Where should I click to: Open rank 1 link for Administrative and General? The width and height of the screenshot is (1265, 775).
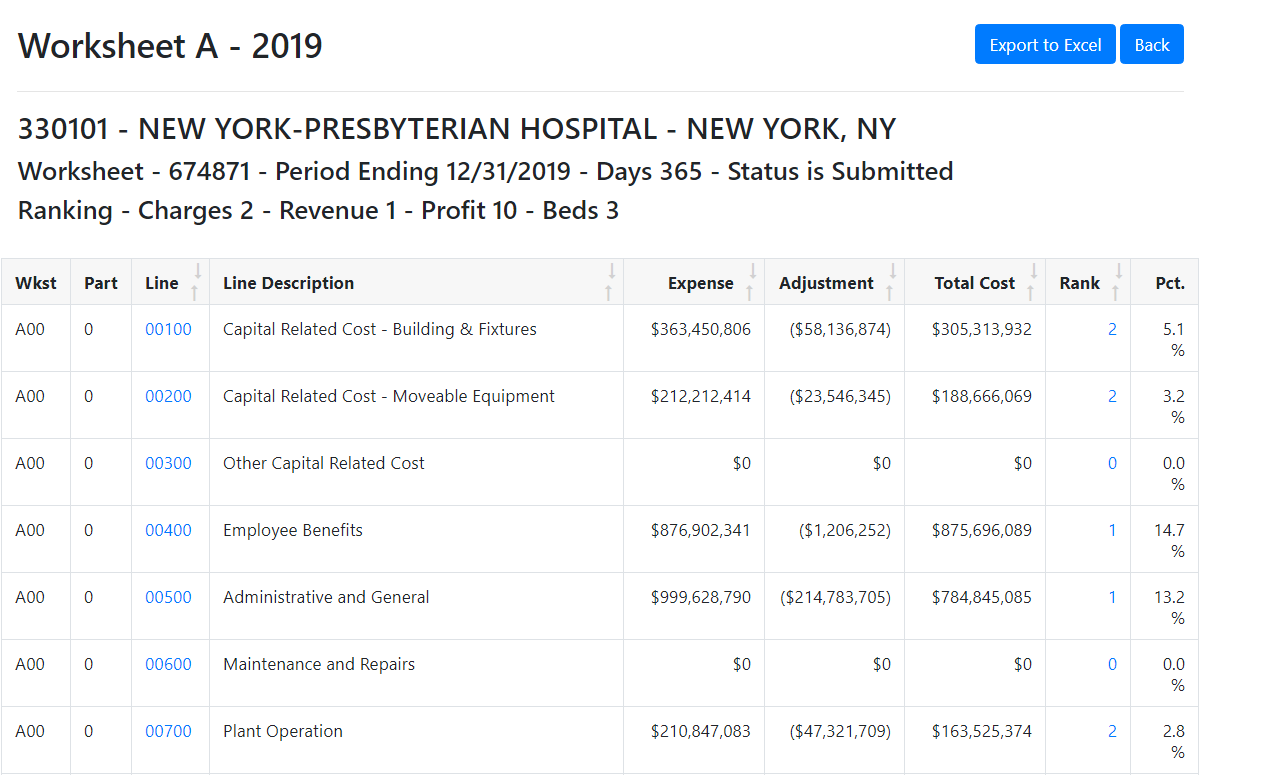(x=1112, y=597)
